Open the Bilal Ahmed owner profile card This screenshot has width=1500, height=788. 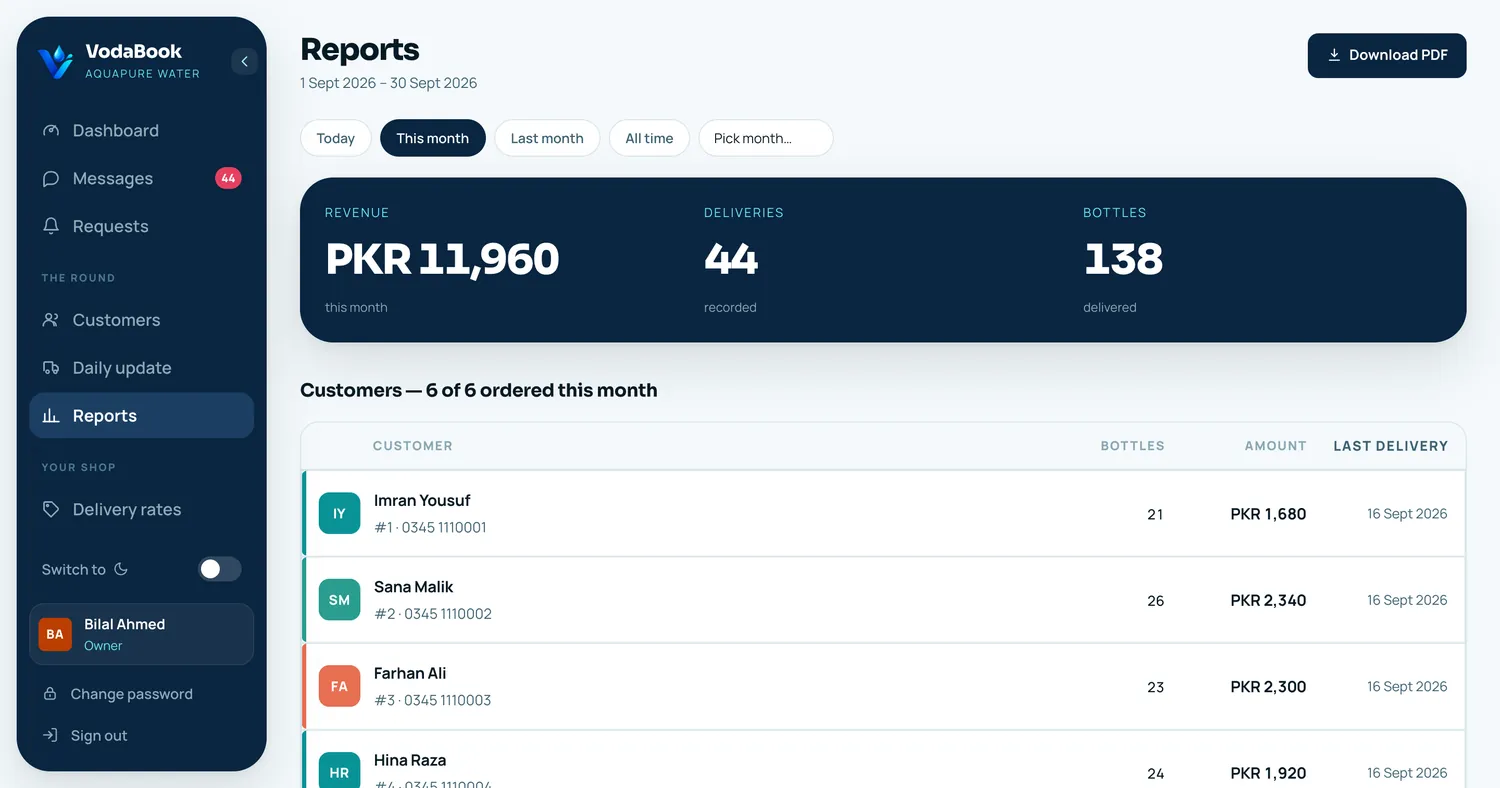[142, 634]
